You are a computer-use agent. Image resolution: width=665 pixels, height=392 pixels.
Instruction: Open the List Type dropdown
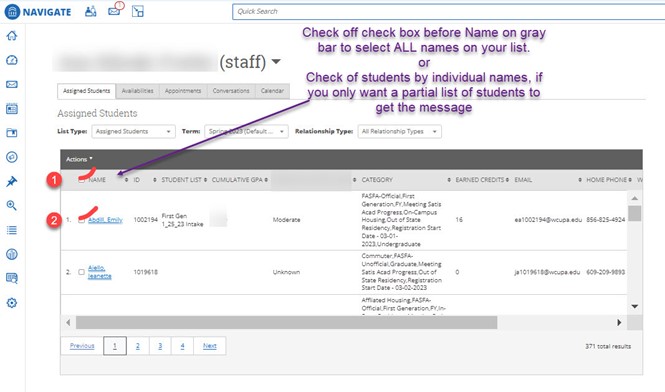tap(133, 132)
